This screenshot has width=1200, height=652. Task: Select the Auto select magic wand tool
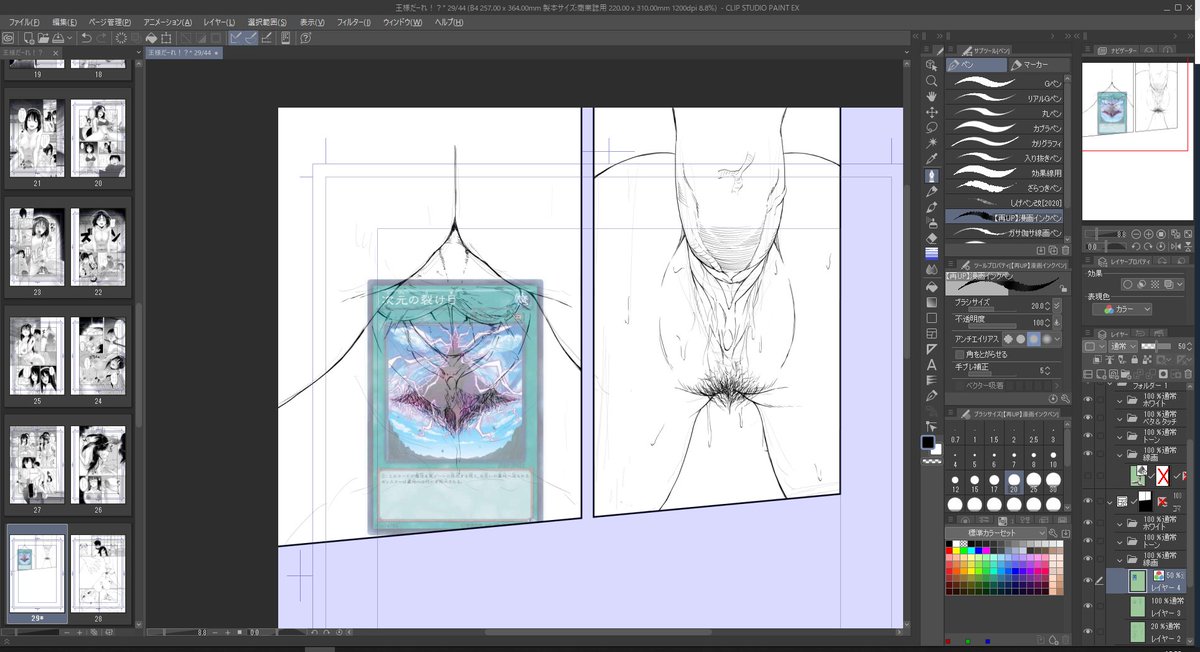point(932,143)
